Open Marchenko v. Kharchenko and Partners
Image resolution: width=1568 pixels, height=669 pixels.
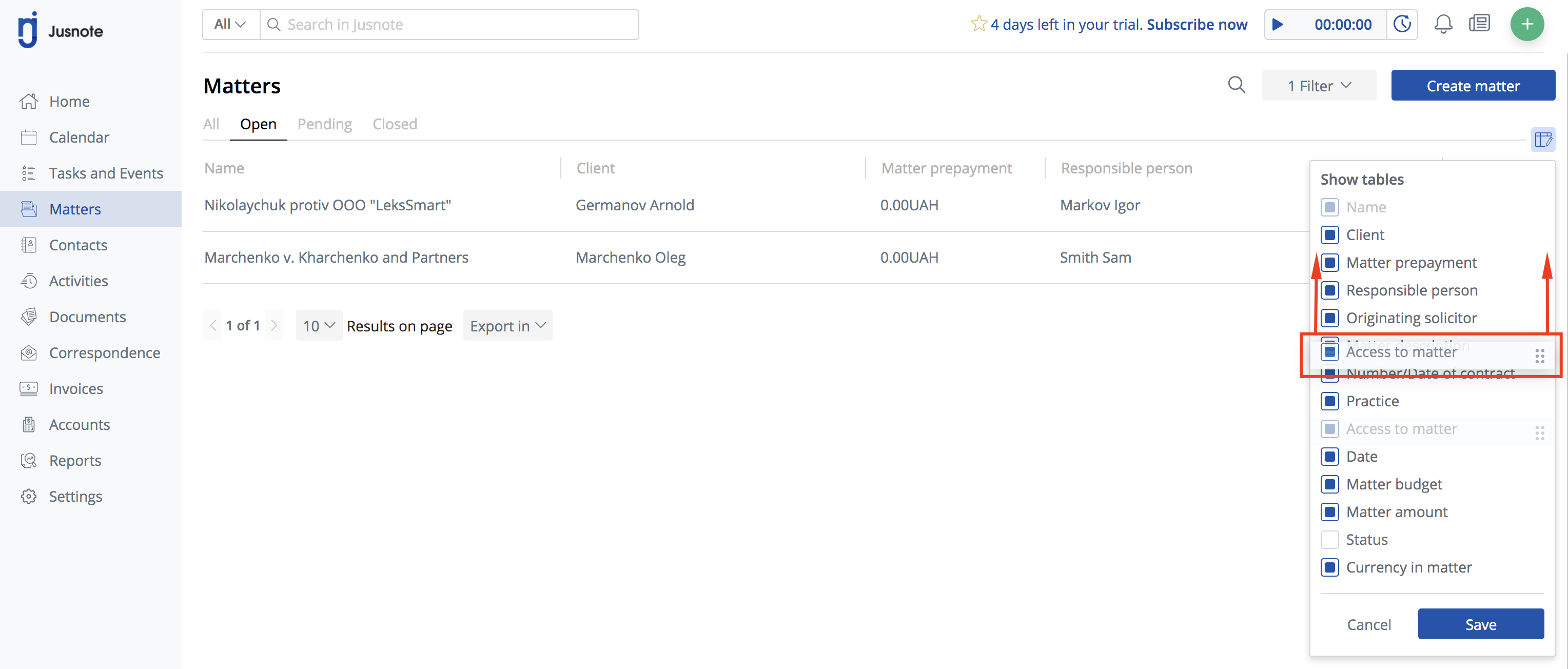click(x=336, y=258)
